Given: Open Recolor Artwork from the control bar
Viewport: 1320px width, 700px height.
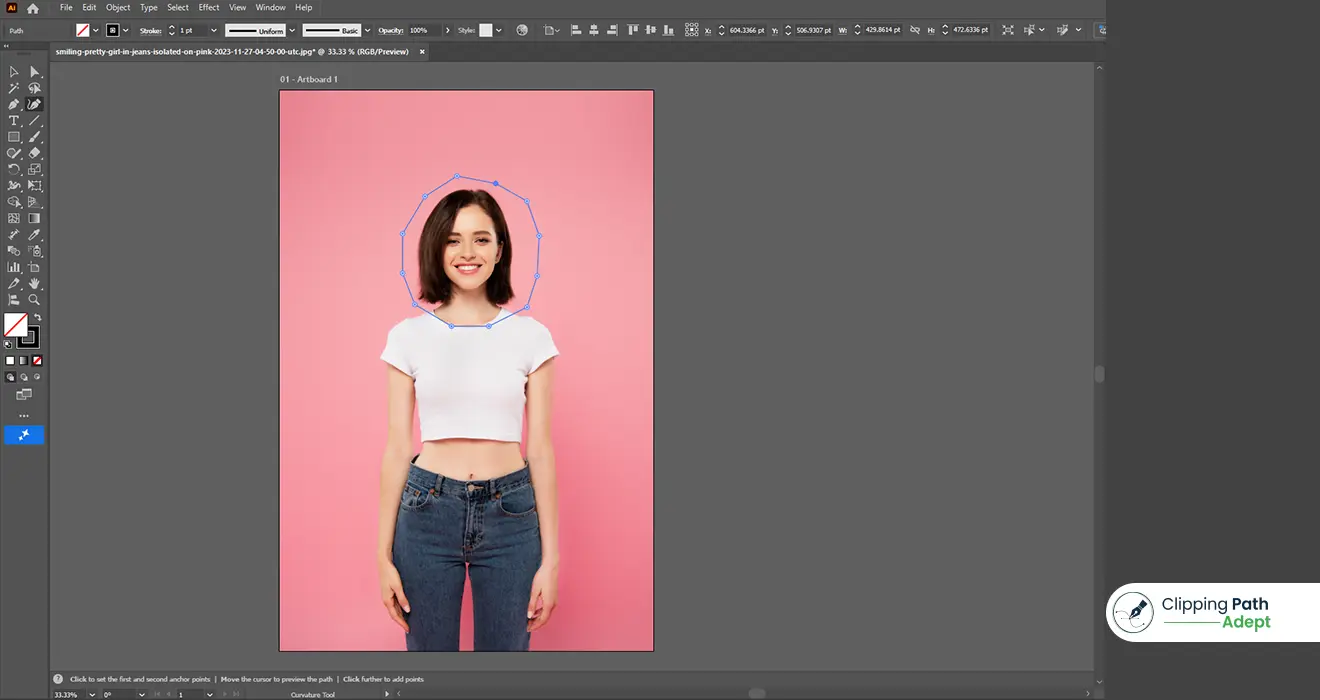Looking at the screenshot, I should click(x=521, y=30).
